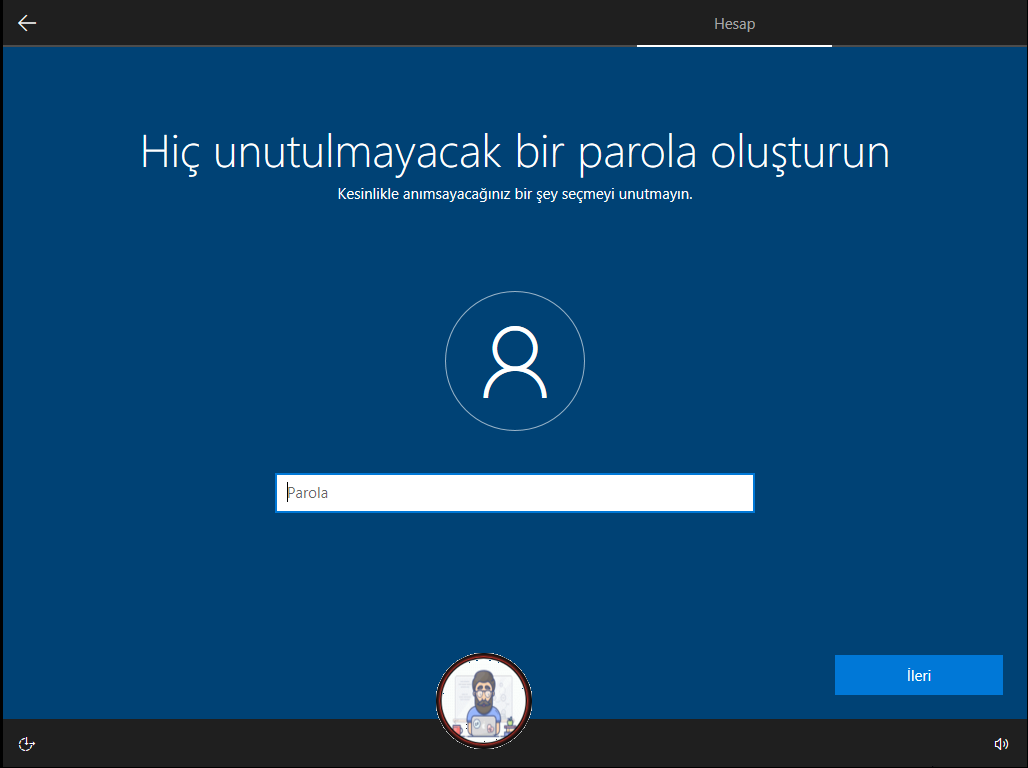The height and width of the screenshot is (768, 1028).
Task: Toggle the volume speaker icon
Action: tap(1001, 744)
